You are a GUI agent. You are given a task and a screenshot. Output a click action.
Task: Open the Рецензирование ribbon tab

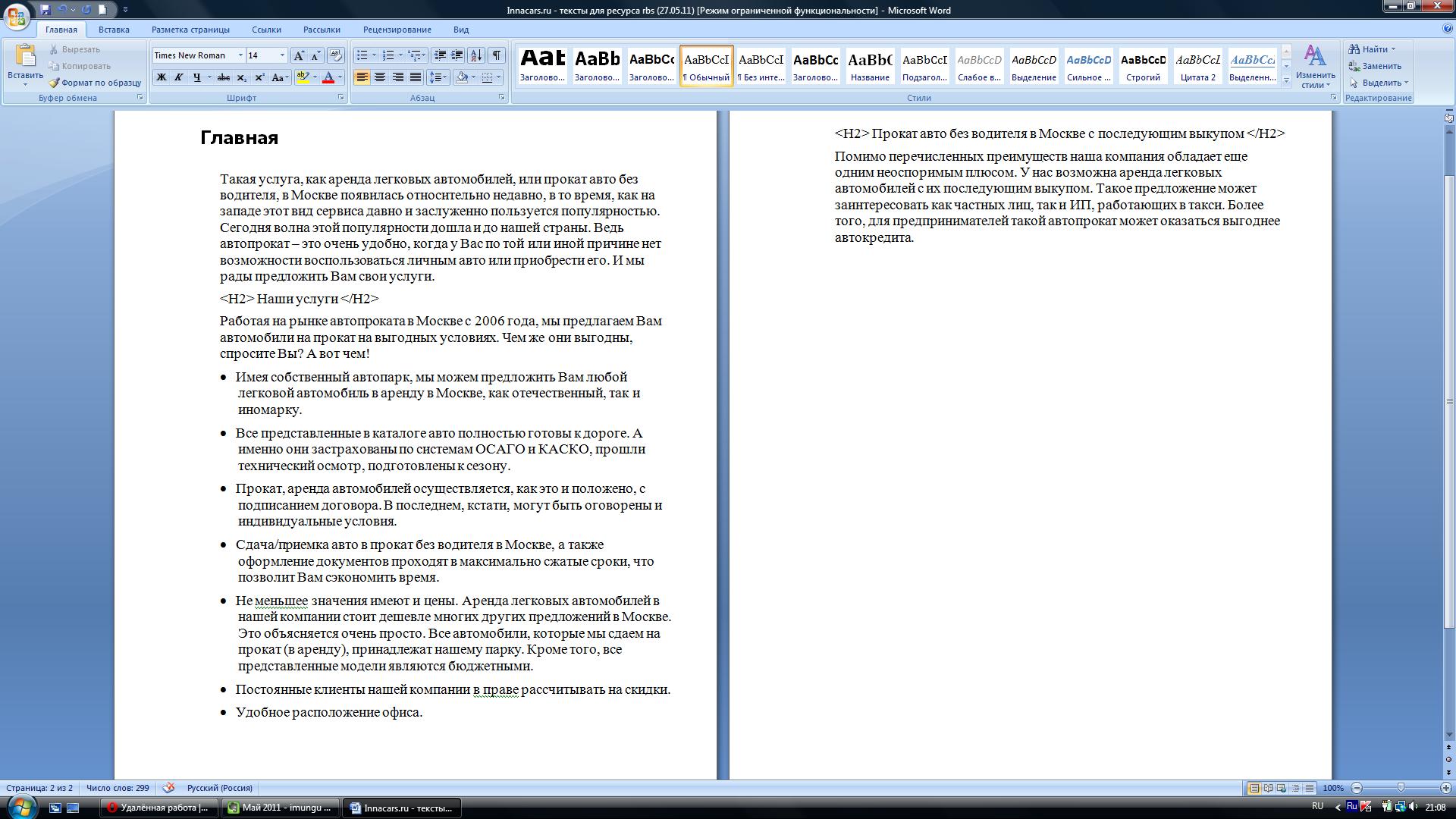point(397,30)
